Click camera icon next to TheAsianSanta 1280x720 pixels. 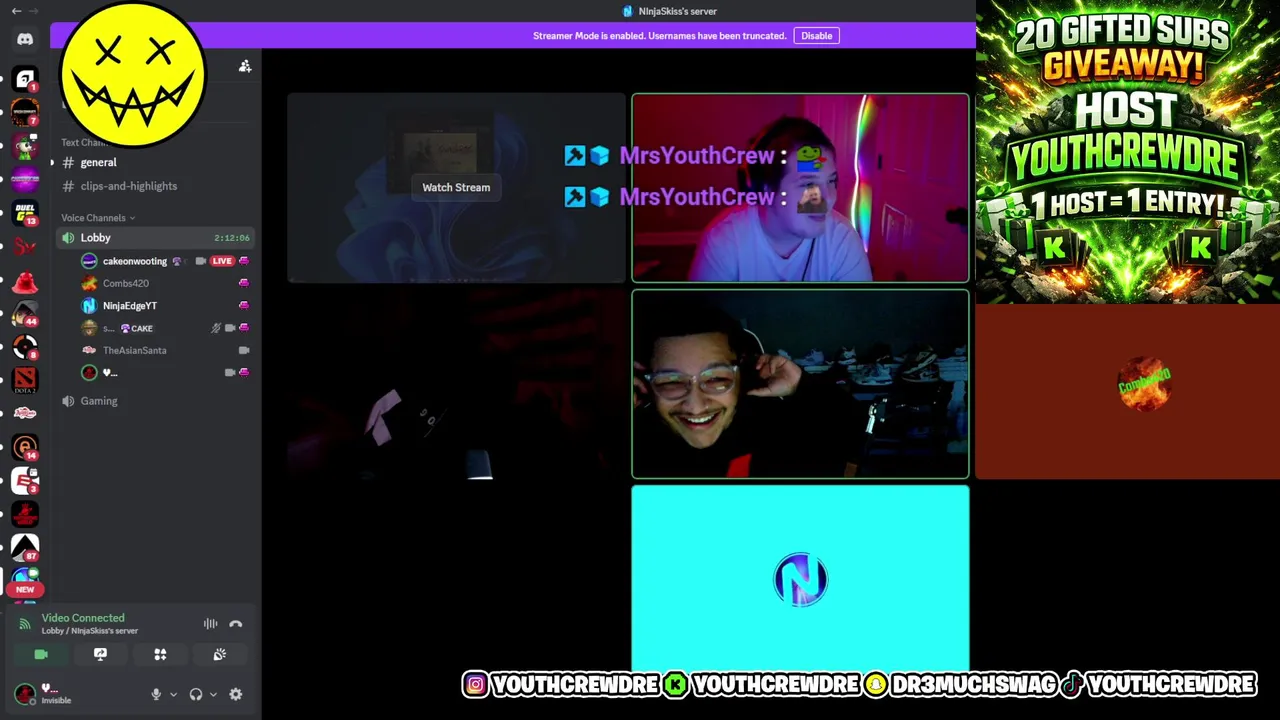(x=244, y=350)
